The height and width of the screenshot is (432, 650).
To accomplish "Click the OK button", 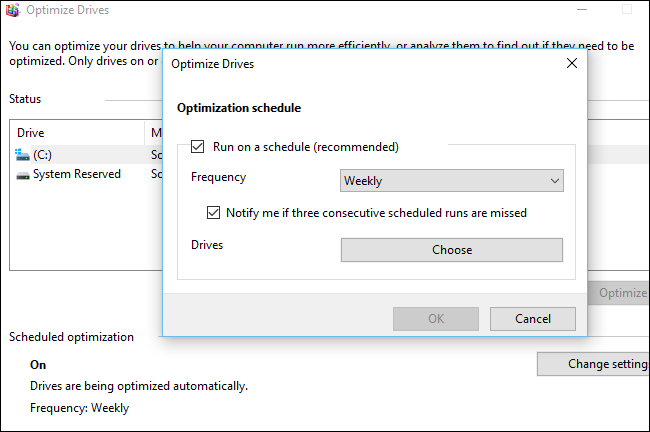I will point(436,319).
